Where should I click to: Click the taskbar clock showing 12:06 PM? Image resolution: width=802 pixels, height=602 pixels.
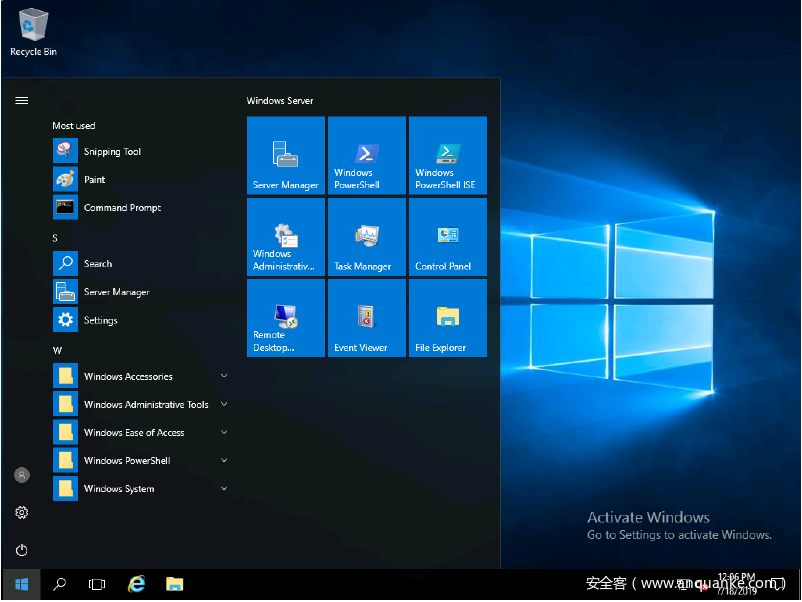coord(737,584)
